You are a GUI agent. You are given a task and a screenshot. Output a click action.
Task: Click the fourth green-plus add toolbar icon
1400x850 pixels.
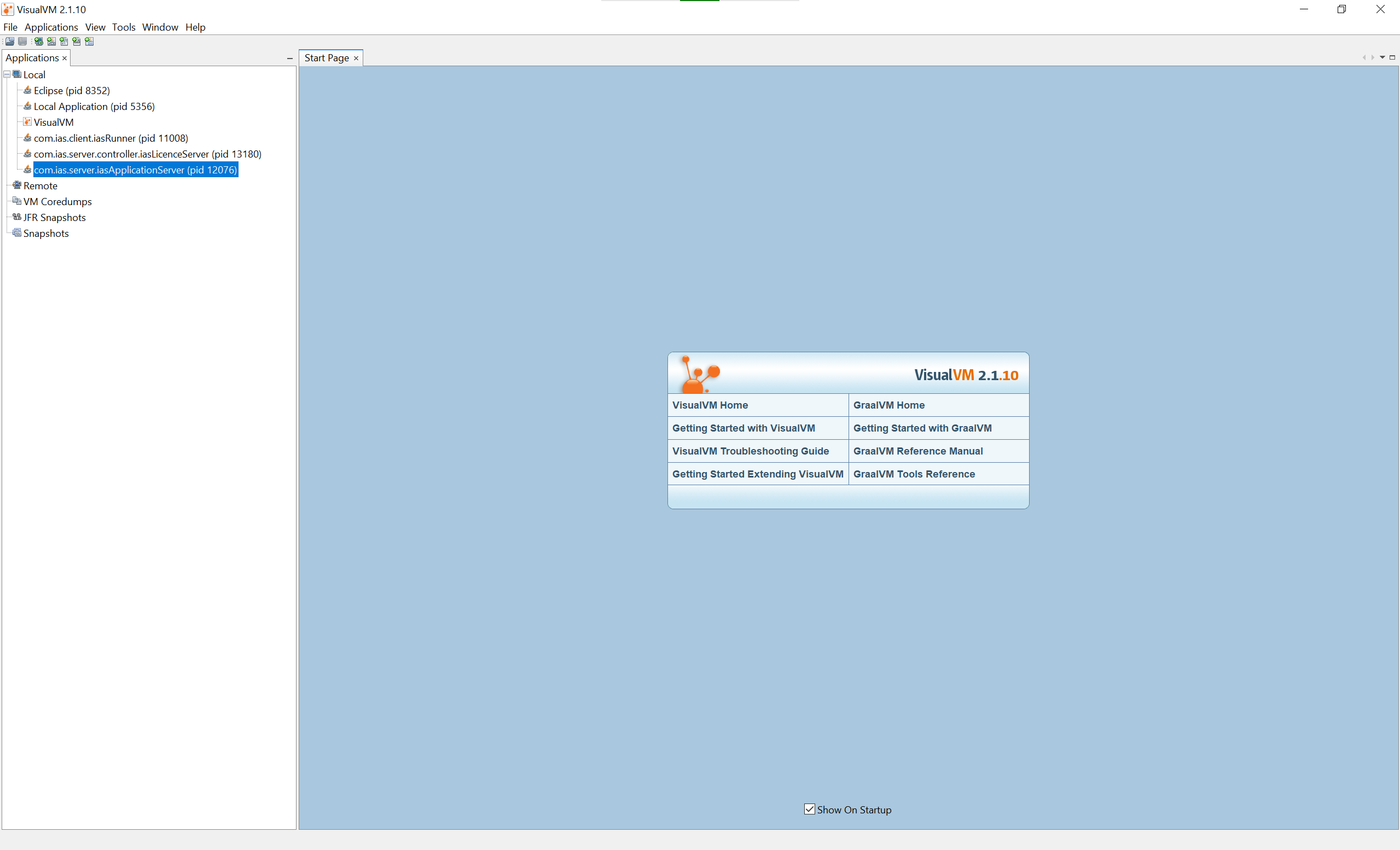click(76, 42)
